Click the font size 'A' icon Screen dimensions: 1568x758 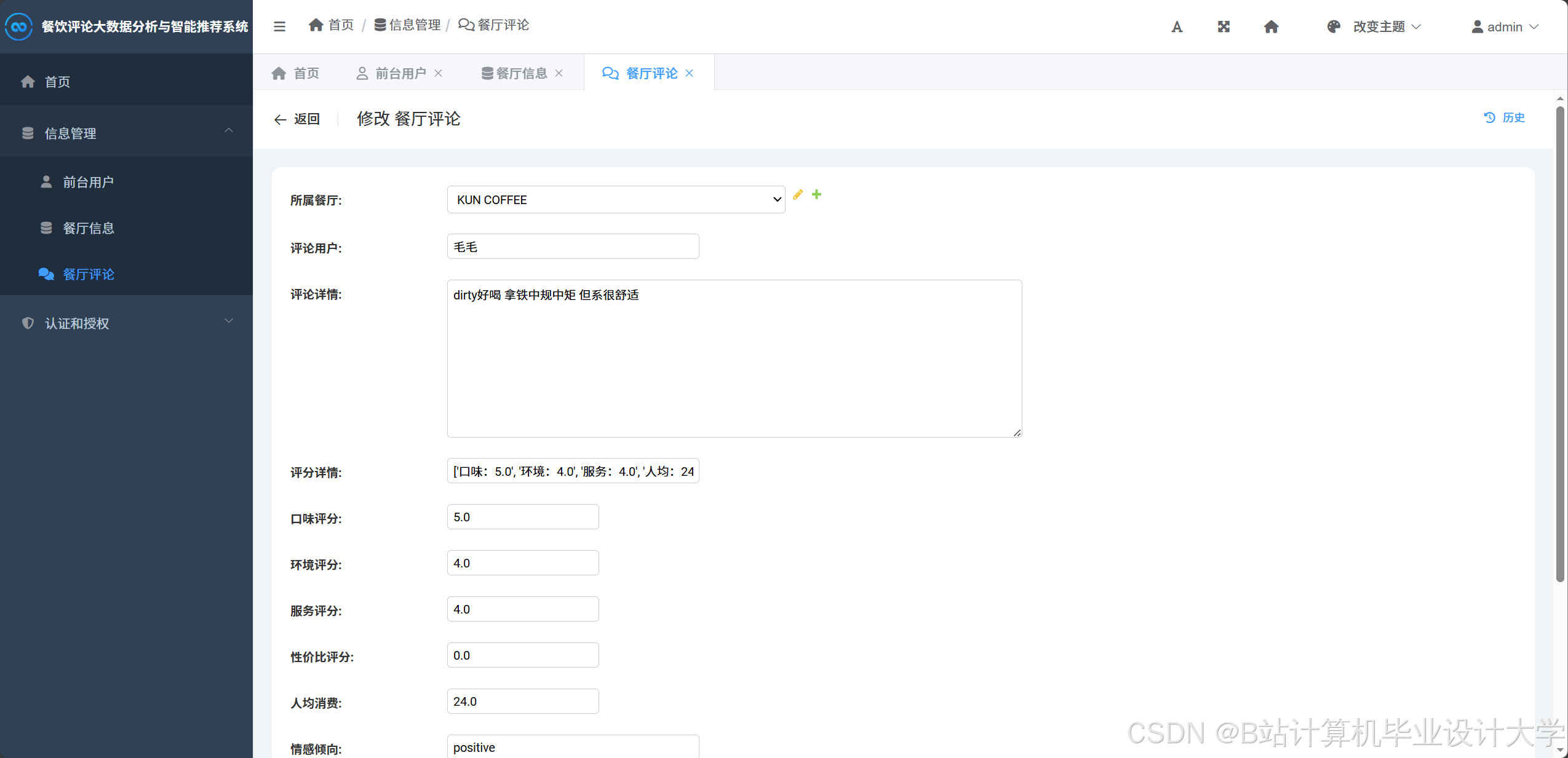tap(1176, 27)
